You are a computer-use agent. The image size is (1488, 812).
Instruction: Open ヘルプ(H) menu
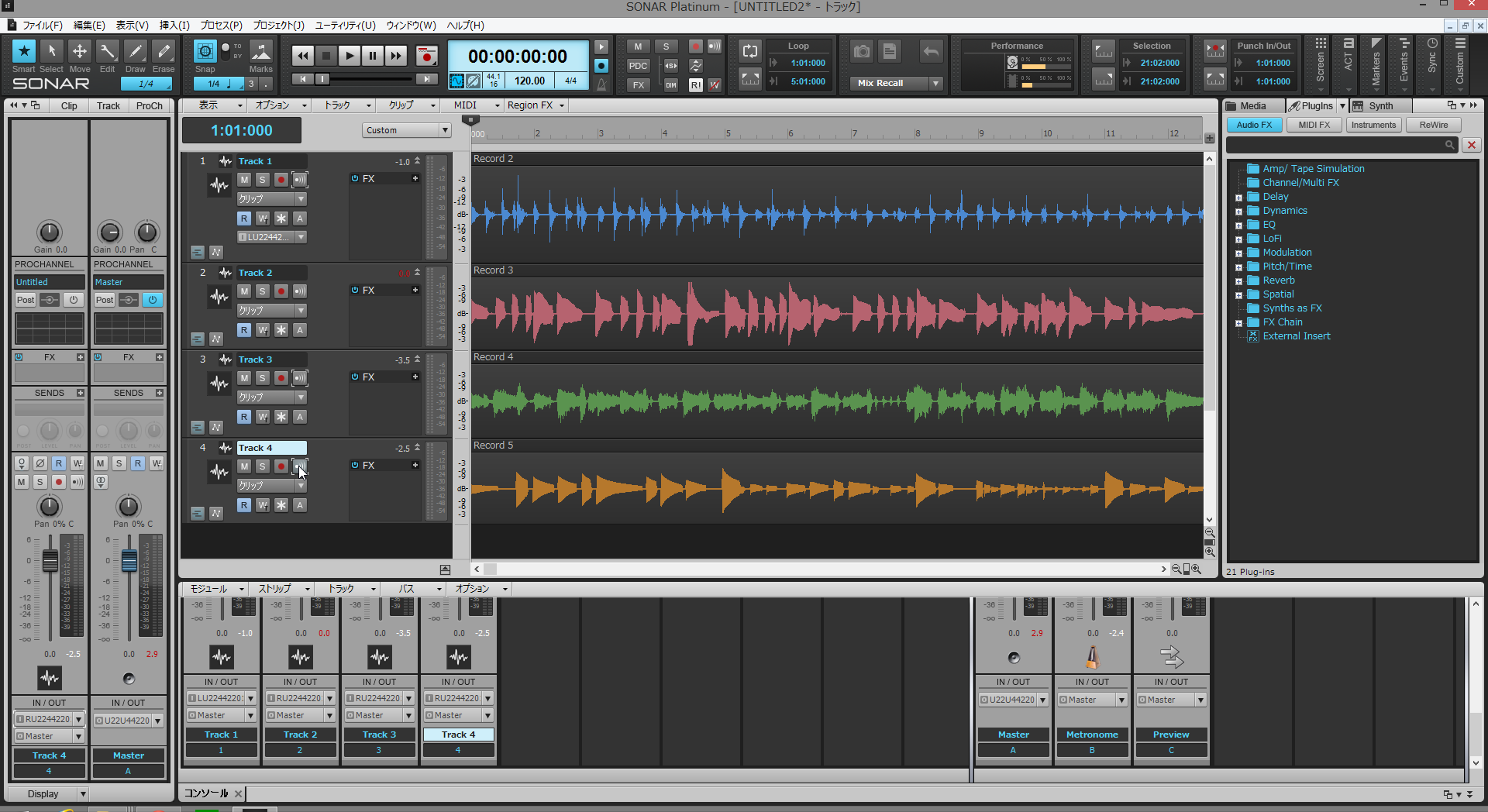point(465,25)
